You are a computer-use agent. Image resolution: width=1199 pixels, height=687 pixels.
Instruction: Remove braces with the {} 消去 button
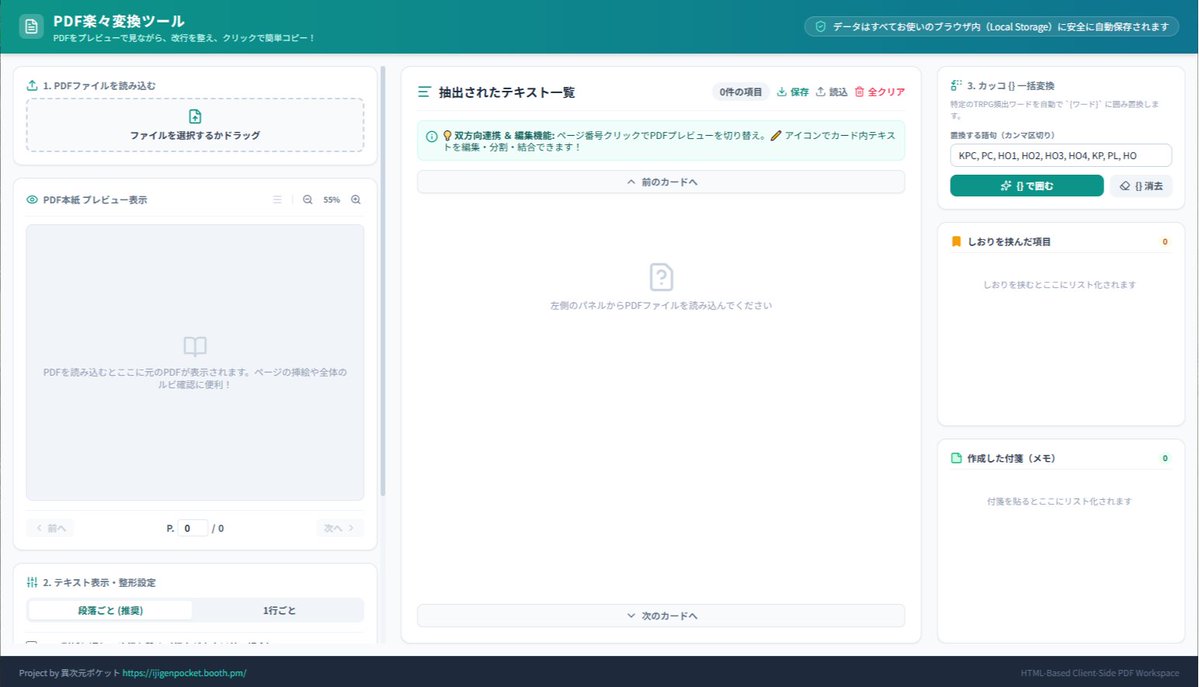[x=1141, y=186]
